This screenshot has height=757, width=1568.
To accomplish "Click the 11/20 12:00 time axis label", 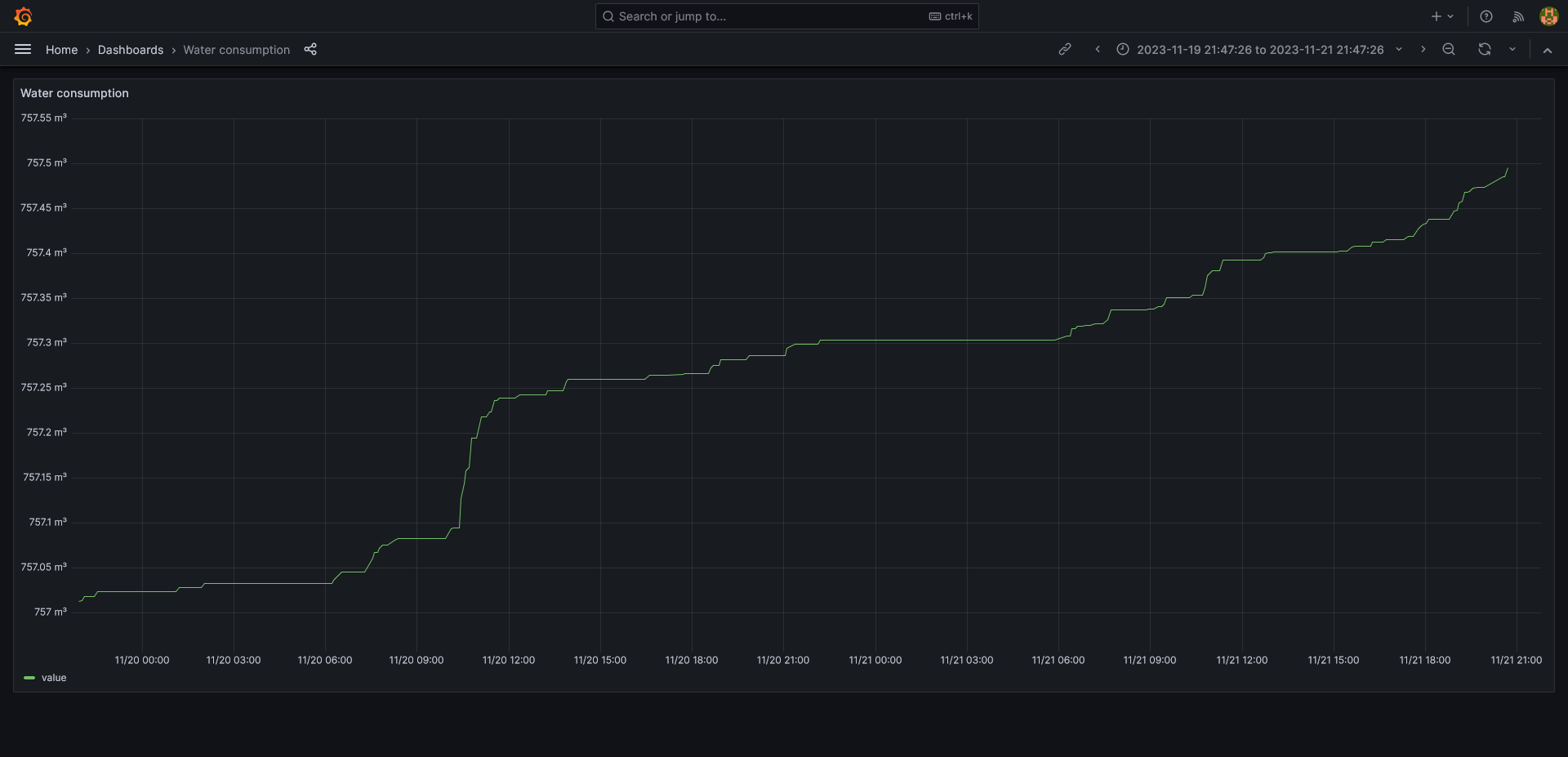I will coord(509,660).
